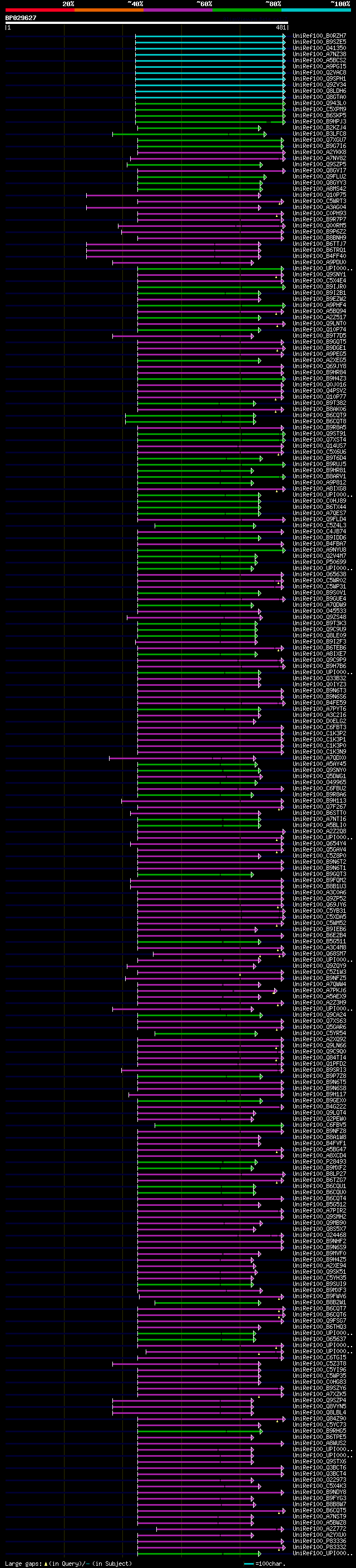Select the UniRef100_Q8LDH6 label
This screenshot has width=356, height=1568.
point(319,91)
